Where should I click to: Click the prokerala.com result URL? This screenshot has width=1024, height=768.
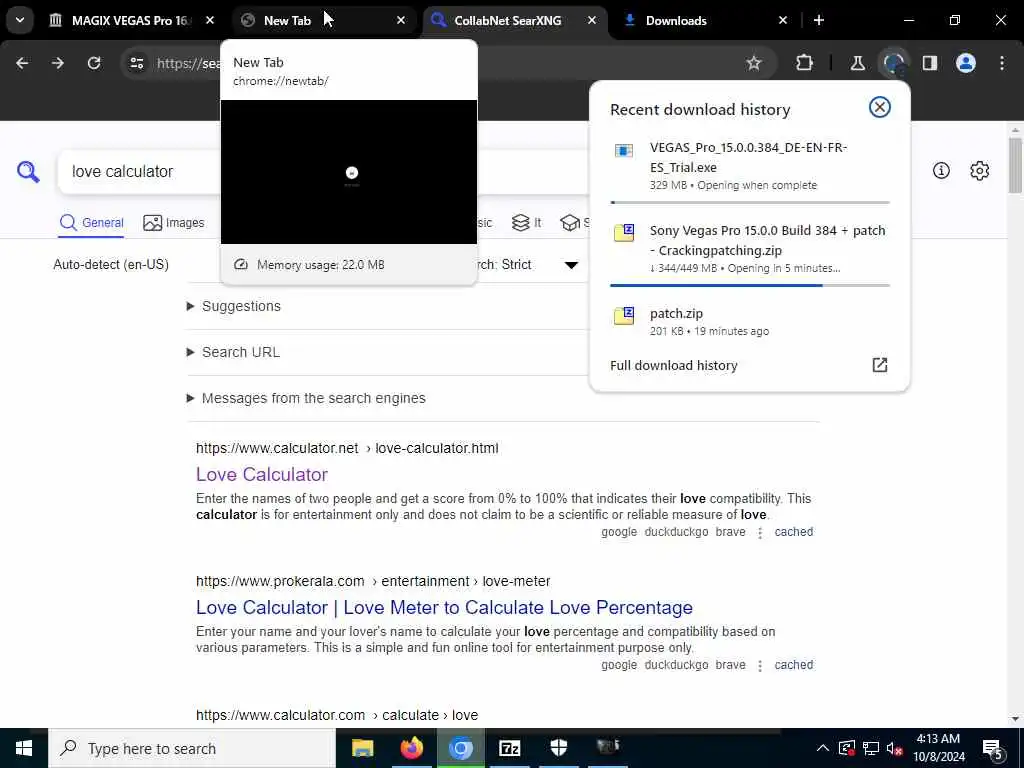click(x=373, y=581)
